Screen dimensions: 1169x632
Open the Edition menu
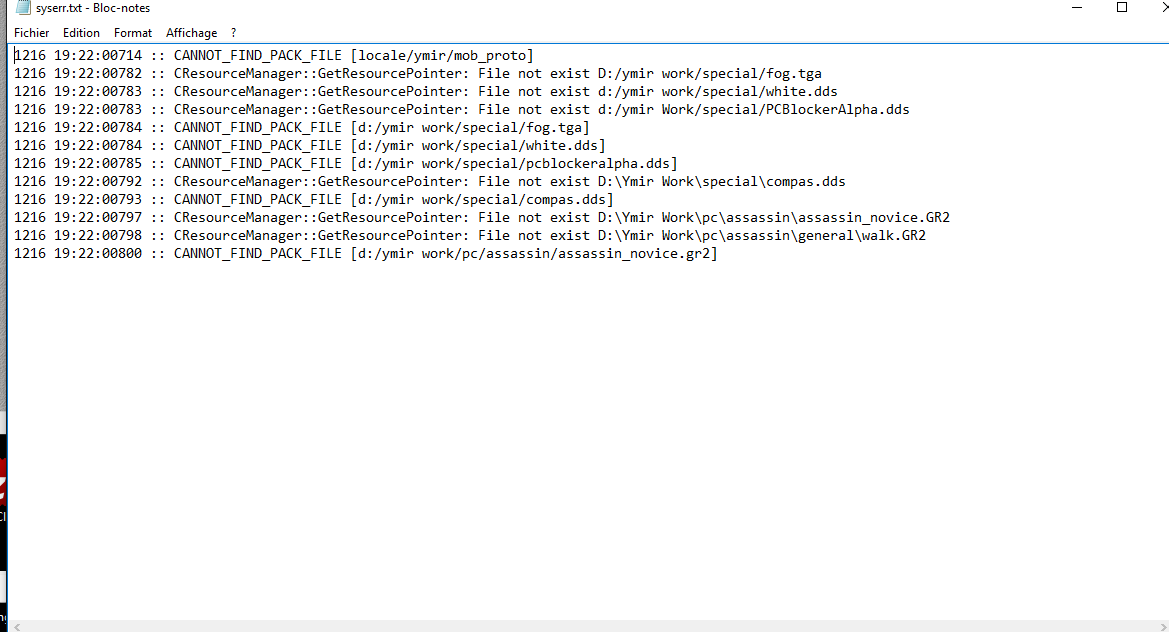81,33
